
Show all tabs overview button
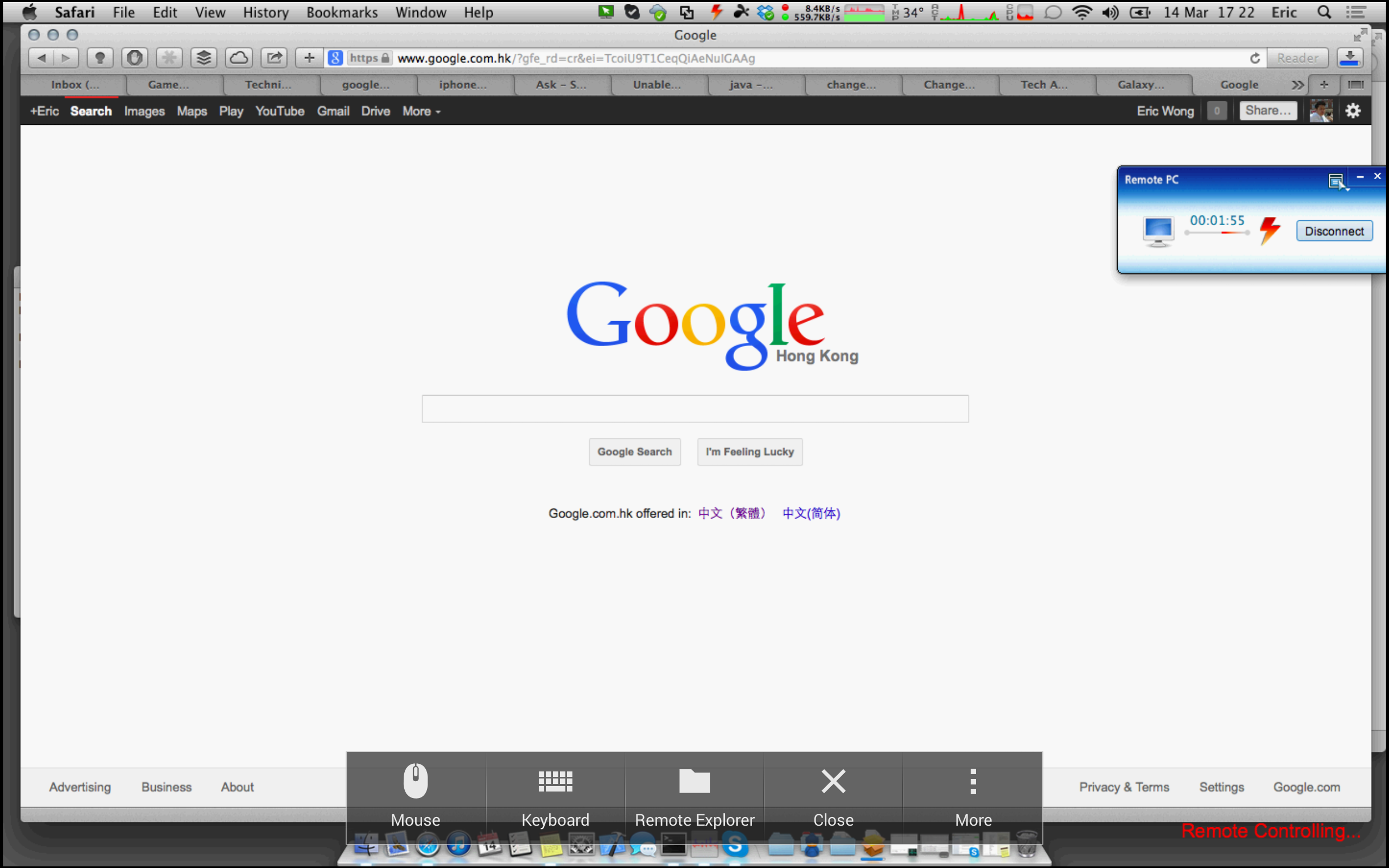(1355, 85)
